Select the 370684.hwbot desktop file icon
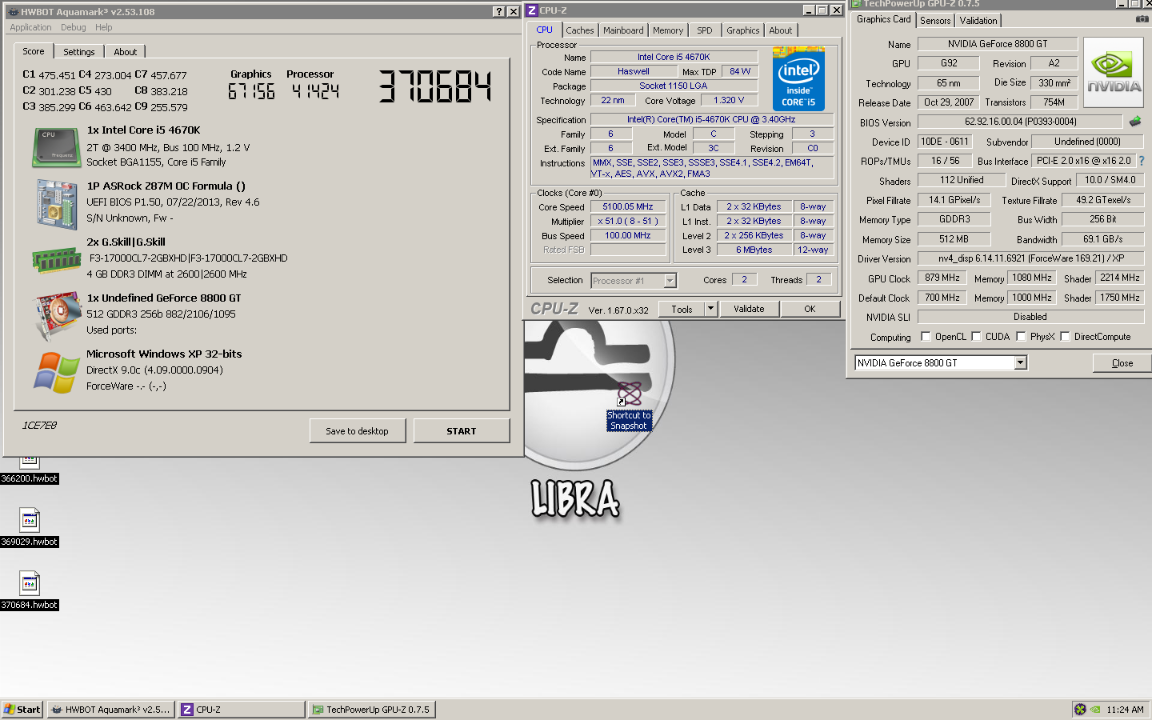Image resolution: width=1152 pixels, height=720 pixels. (29, 591)
